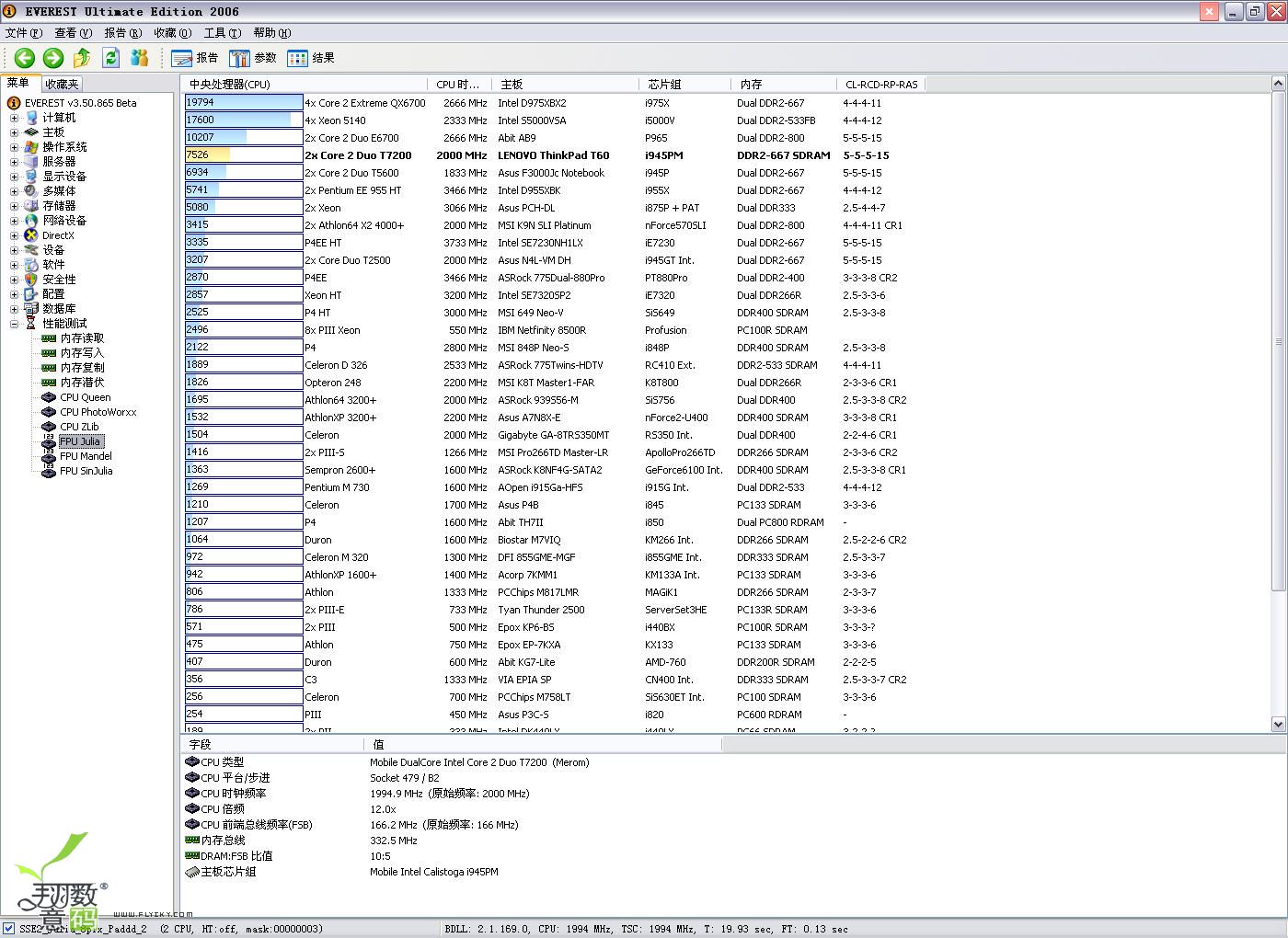The height and width of the screenshot is (938, 1288).
Task: Click the green Forward arrow
Action: pyautogui.click(x=53, y=58)
